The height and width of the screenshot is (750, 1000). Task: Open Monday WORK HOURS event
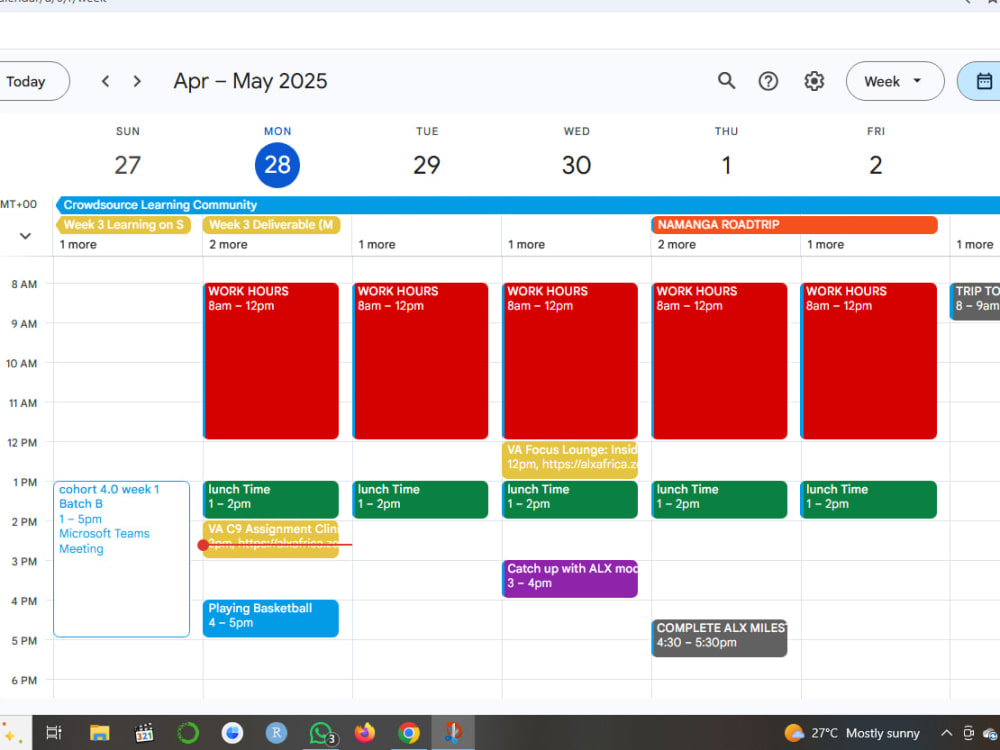click(x=271, y=361)
